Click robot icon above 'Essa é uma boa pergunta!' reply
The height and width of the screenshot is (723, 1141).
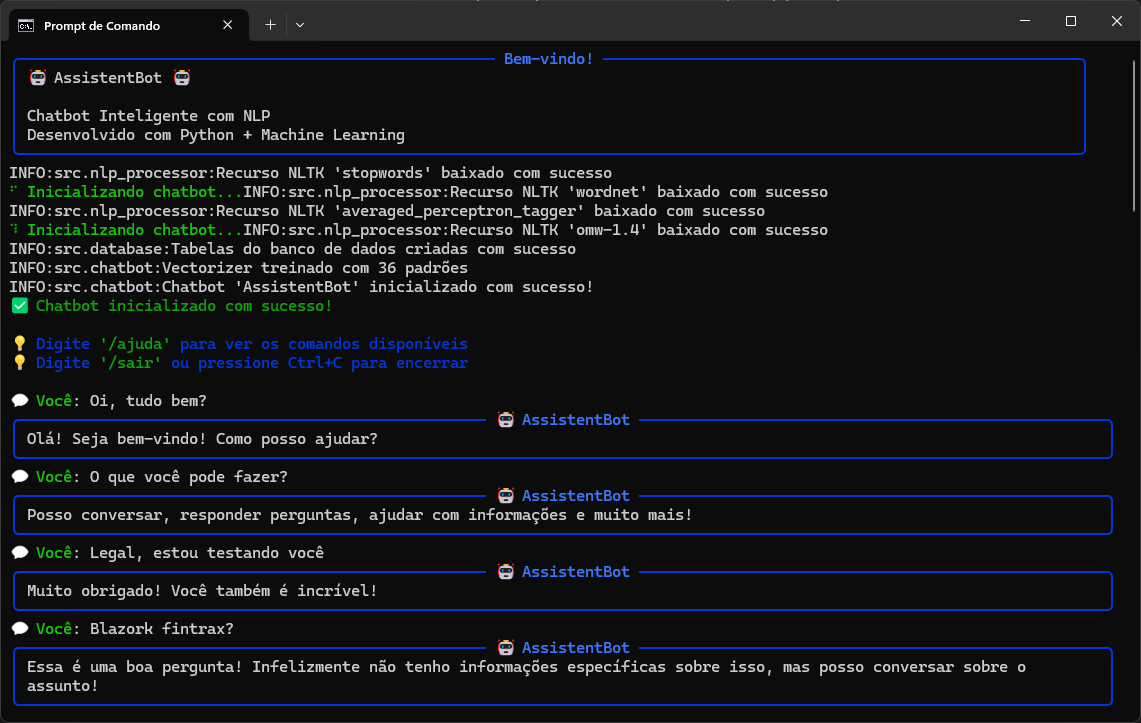pyautogui.click(x=506, y=647)
